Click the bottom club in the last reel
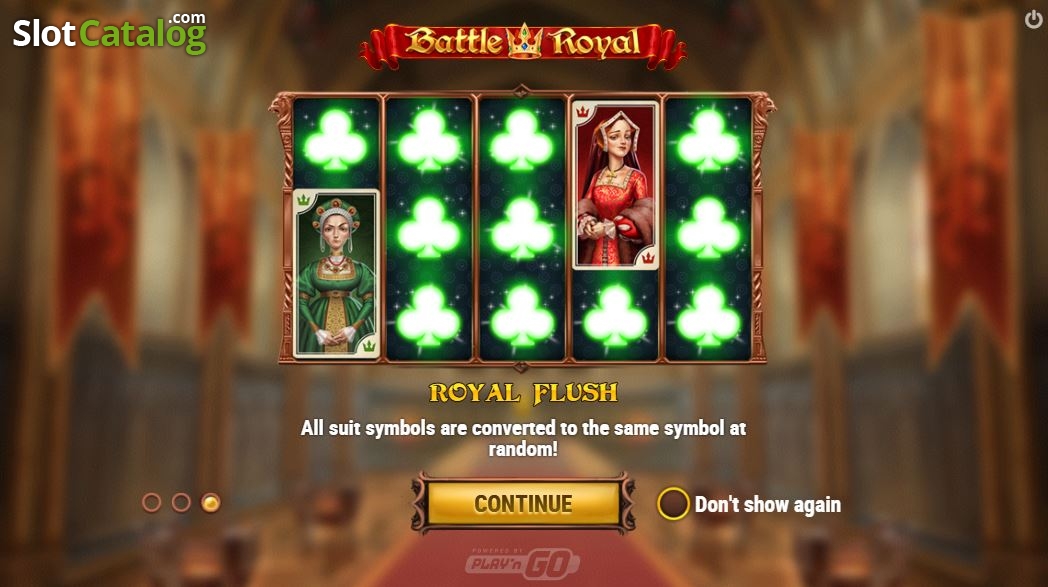This screenshot has width=1048, height=587. click(708, 318)
